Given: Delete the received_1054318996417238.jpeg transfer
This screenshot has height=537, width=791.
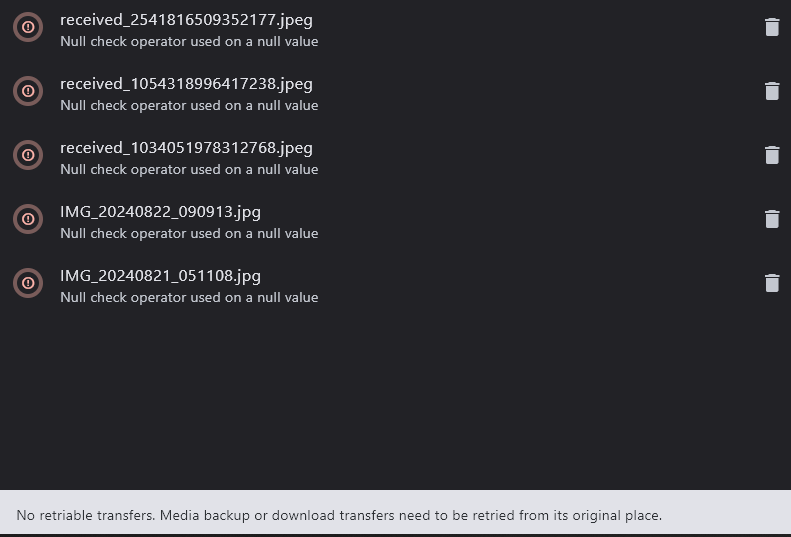Looking at the screenshot, I should click(772, 91).
